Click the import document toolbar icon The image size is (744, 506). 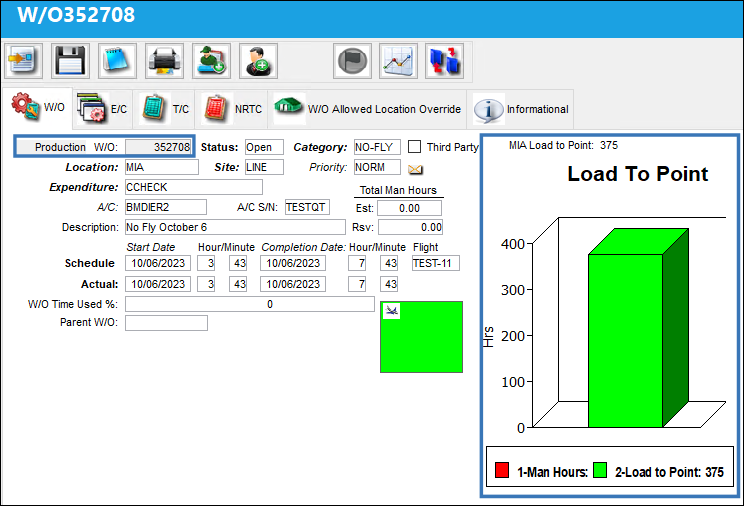coord(23,61)
